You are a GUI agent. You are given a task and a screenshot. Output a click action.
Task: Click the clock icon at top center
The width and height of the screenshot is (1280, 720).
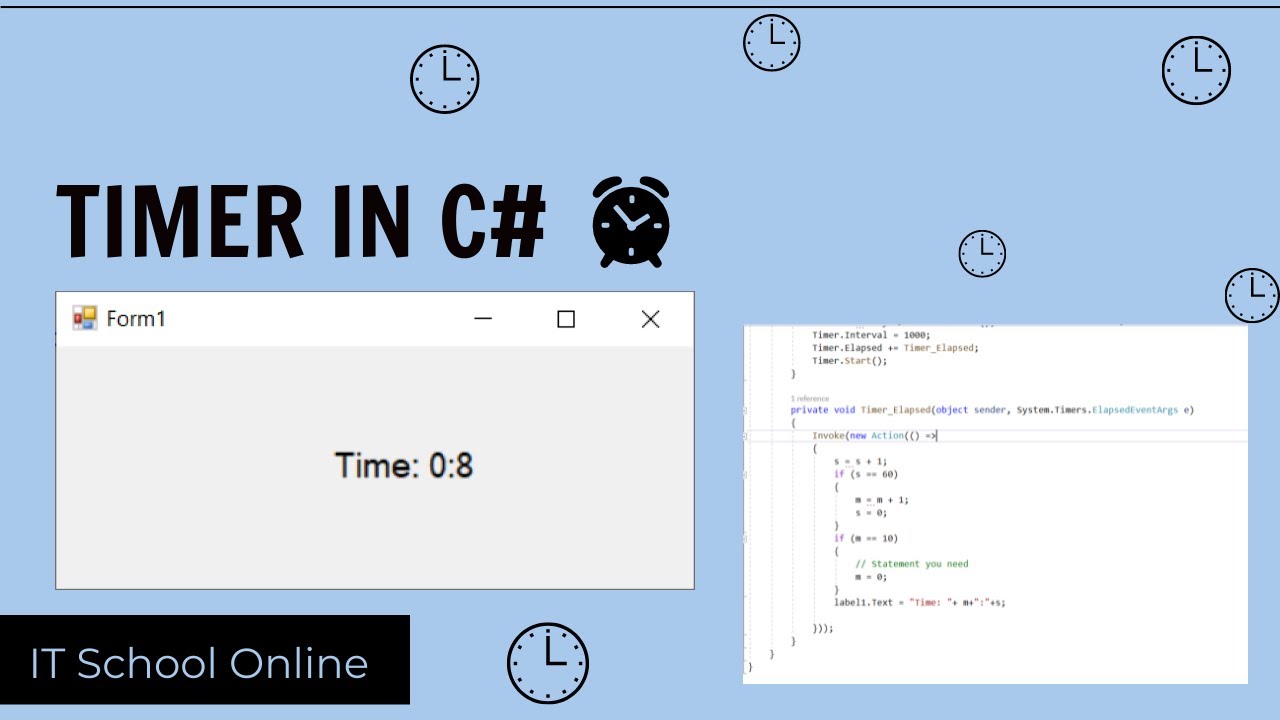tap(771, 42)
